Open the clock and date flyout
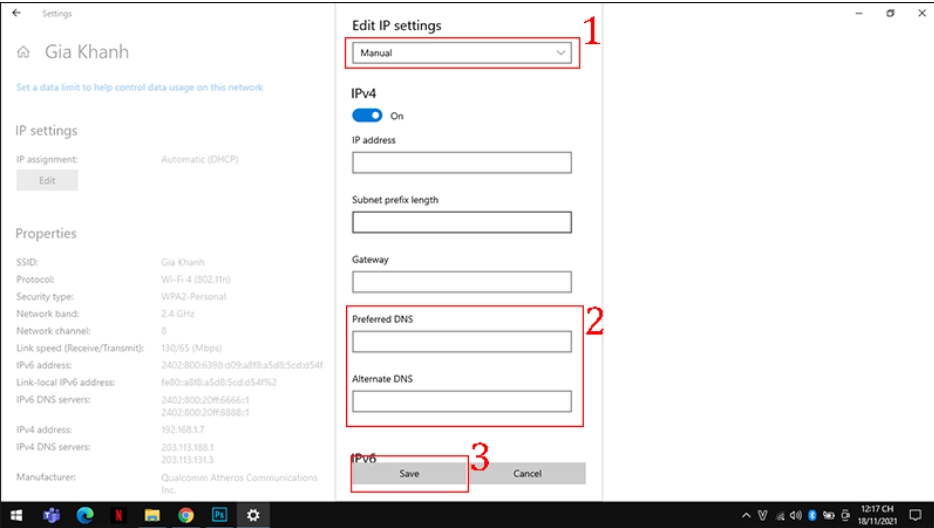 point(877,515)
